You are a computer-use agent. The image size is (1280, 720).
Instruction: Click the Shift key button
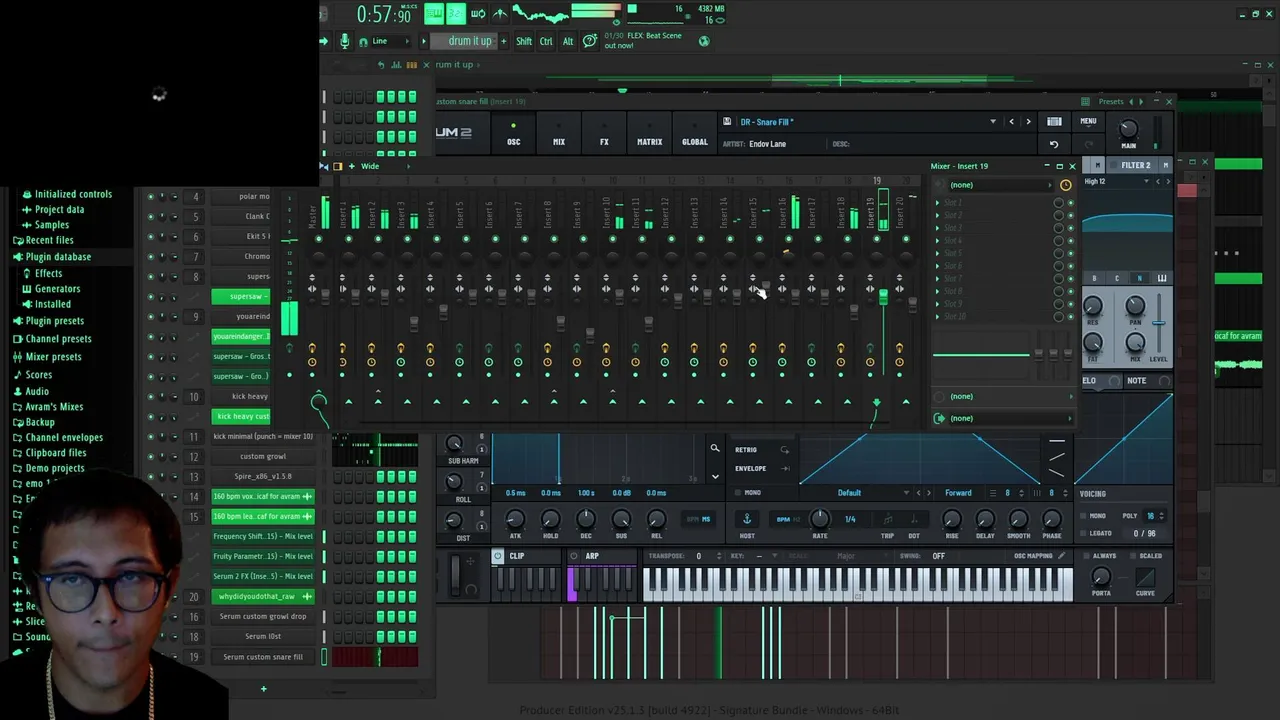(524, 41)
